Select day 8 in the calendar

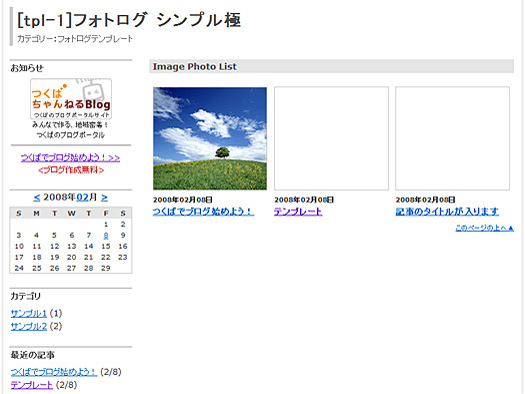[x=106, y=236]
